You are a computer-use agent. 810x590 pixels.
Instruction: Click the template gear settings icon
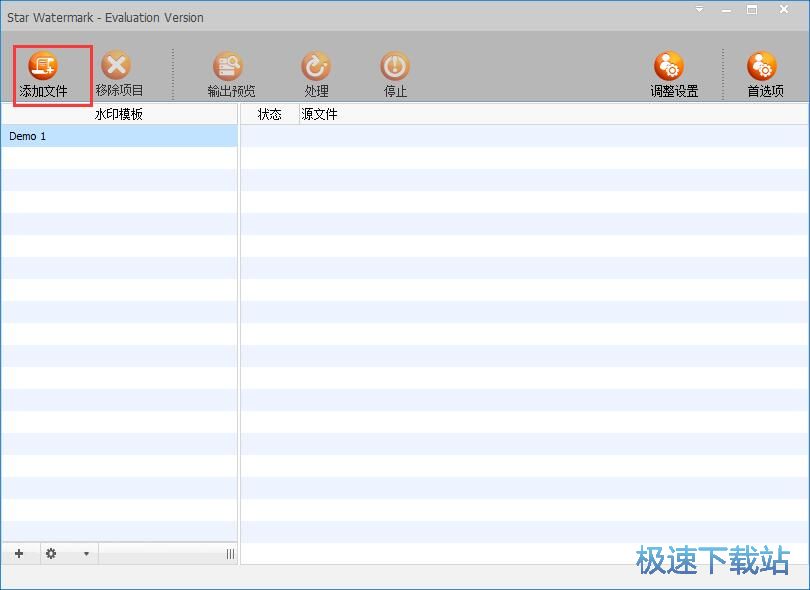[x=51, y=553]
